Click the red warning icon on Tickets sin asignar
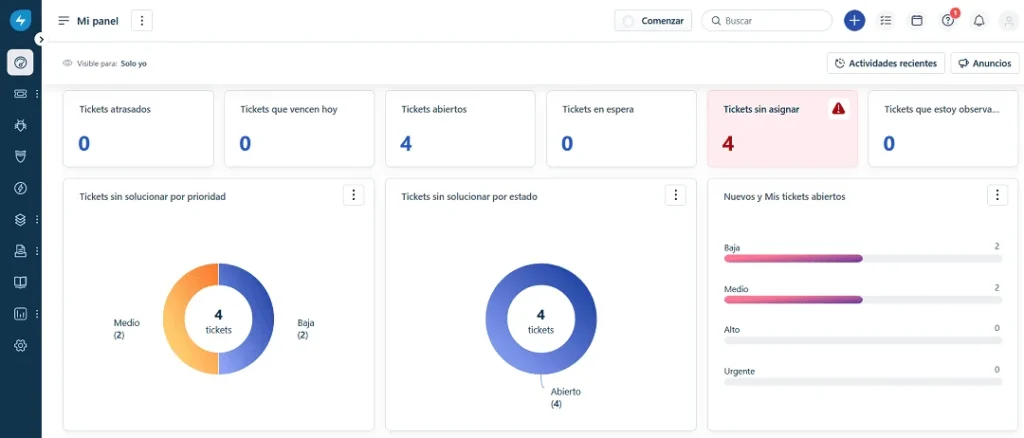 (839, 109)
